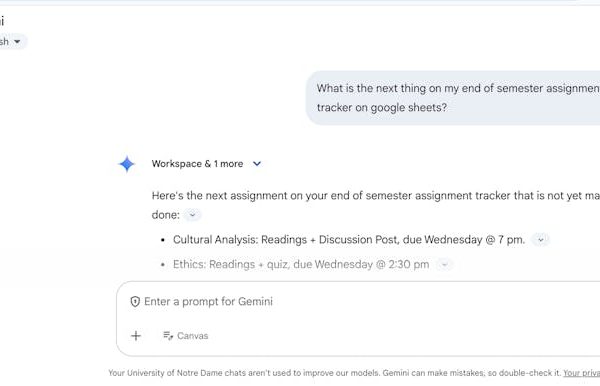The height and width of the screenshot is (386, 600).
Task: Expand the Workspace & 1 more chevron
Action: (x=257, y=164)
